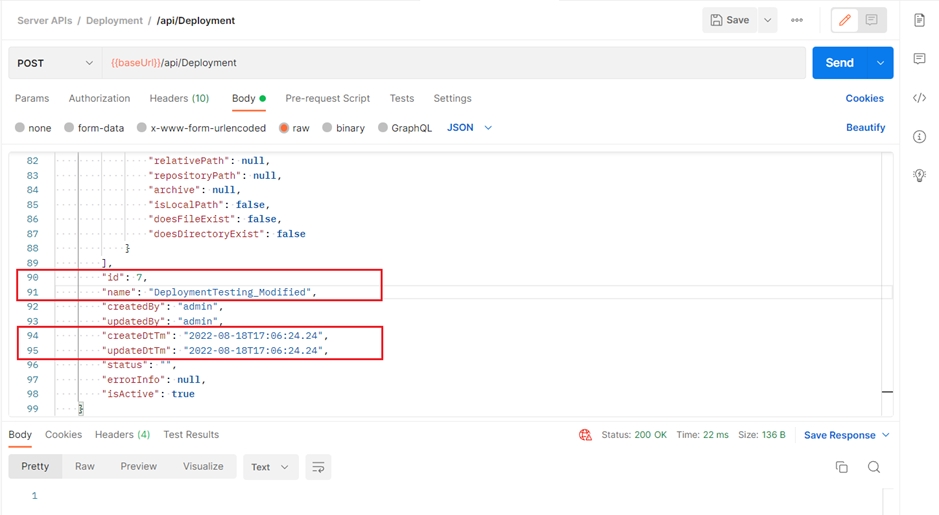Click the documentation icon in right sidebar
Viewport: 939px width, 515px height.
(919, 20)
